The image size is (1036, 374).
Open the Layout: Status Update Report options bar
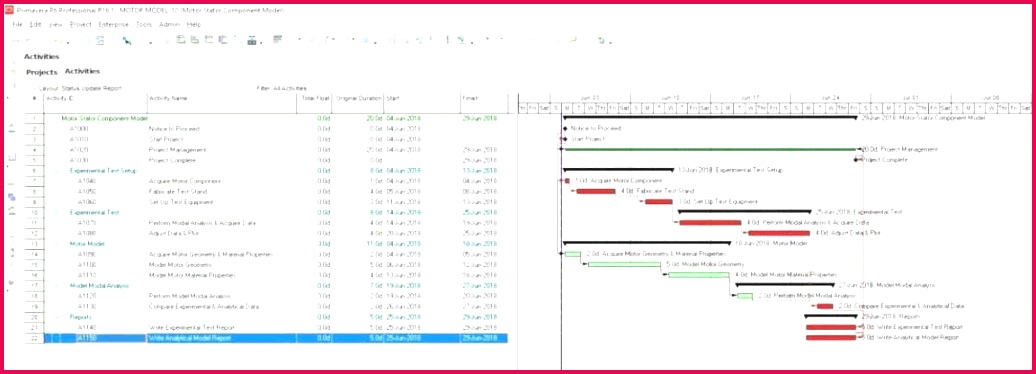click(80, 88)
